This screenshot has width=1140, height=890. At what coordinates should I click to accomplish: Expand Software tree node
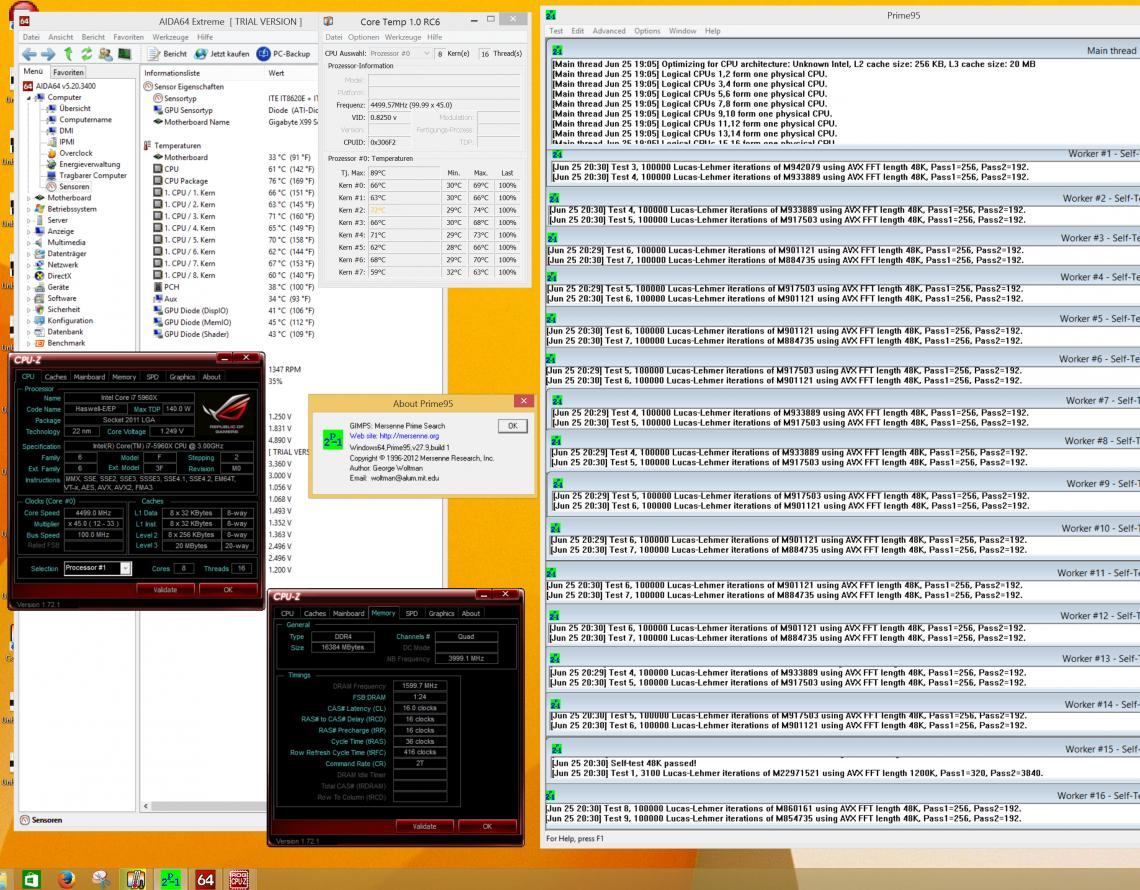(30, 299)
